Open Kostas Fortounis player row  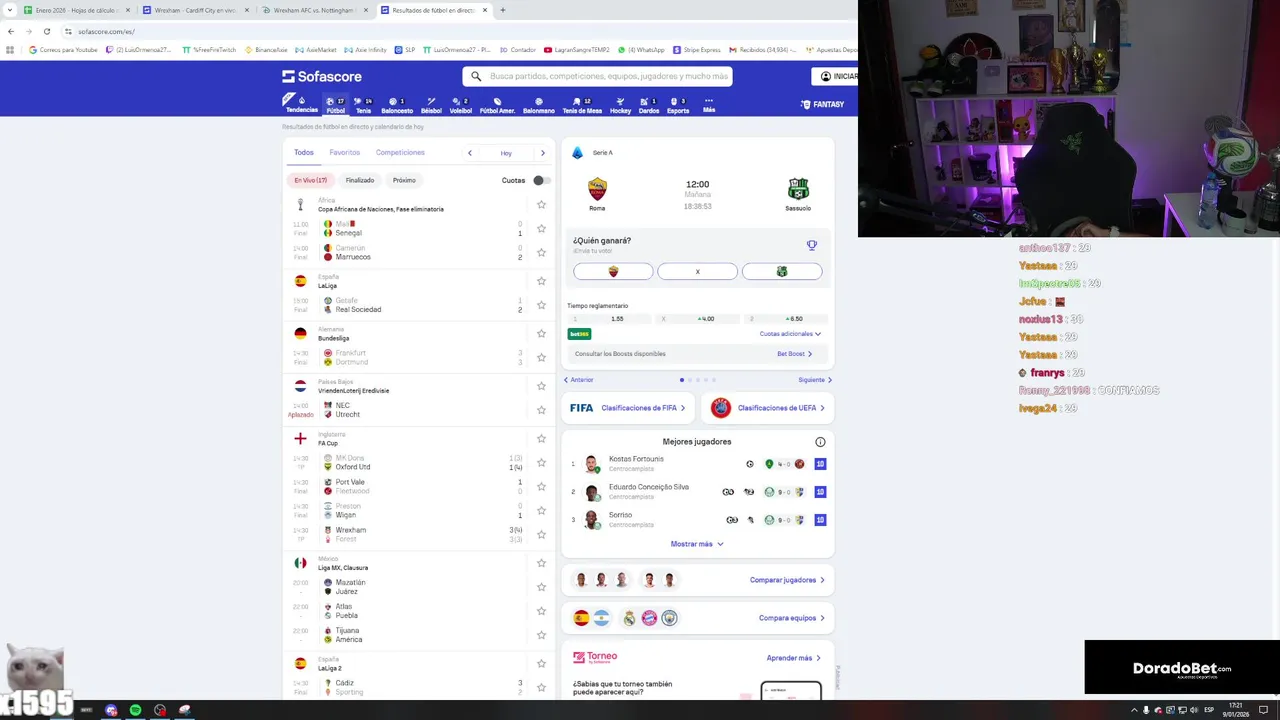(697, 464)
